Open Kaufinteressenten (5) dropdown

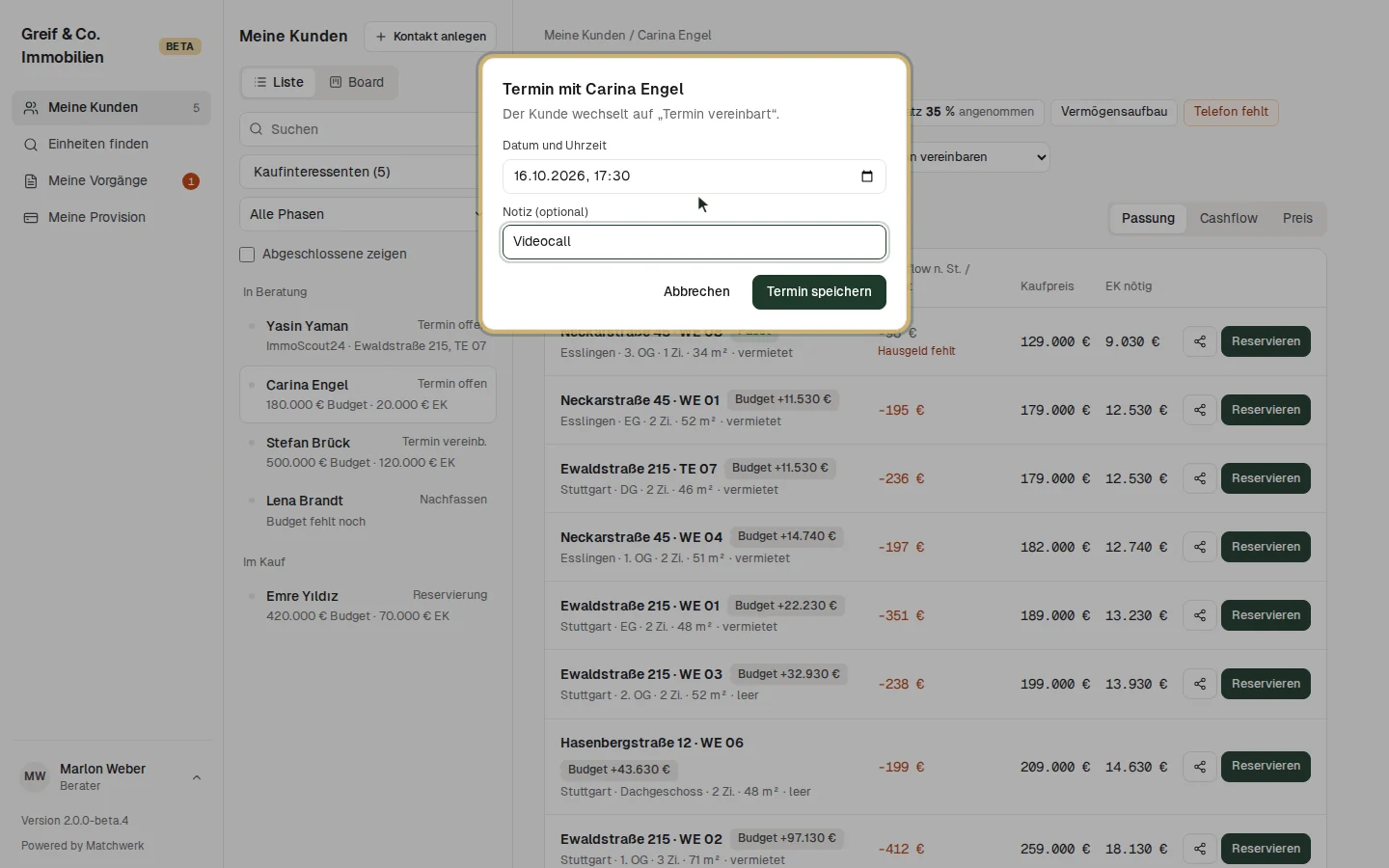point(367,172)
